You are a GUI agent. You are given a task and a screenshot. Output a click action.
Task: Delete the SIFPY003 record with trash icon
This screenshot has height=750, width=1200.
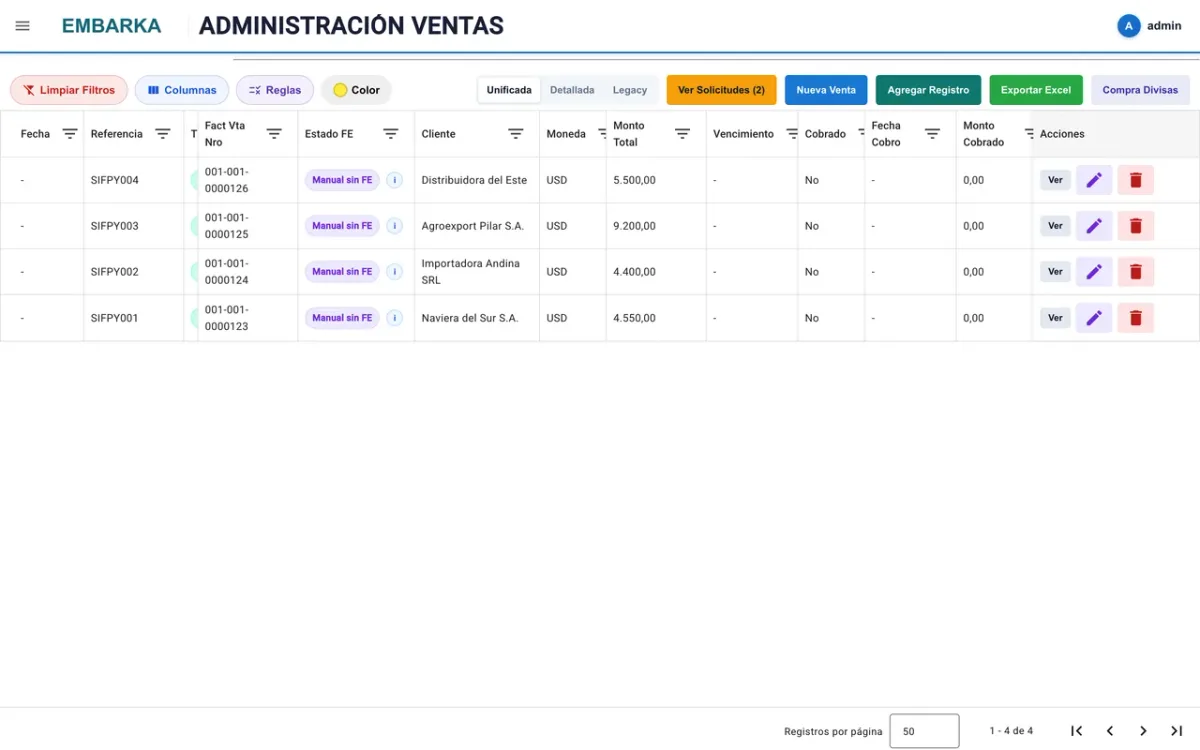[x=1136, y=226]
